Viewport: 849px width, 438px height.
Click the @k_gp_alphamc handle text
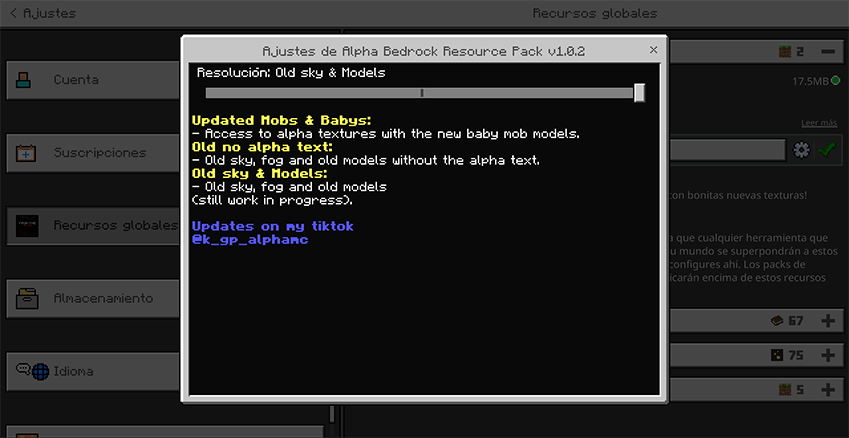(x=250, y=239)
